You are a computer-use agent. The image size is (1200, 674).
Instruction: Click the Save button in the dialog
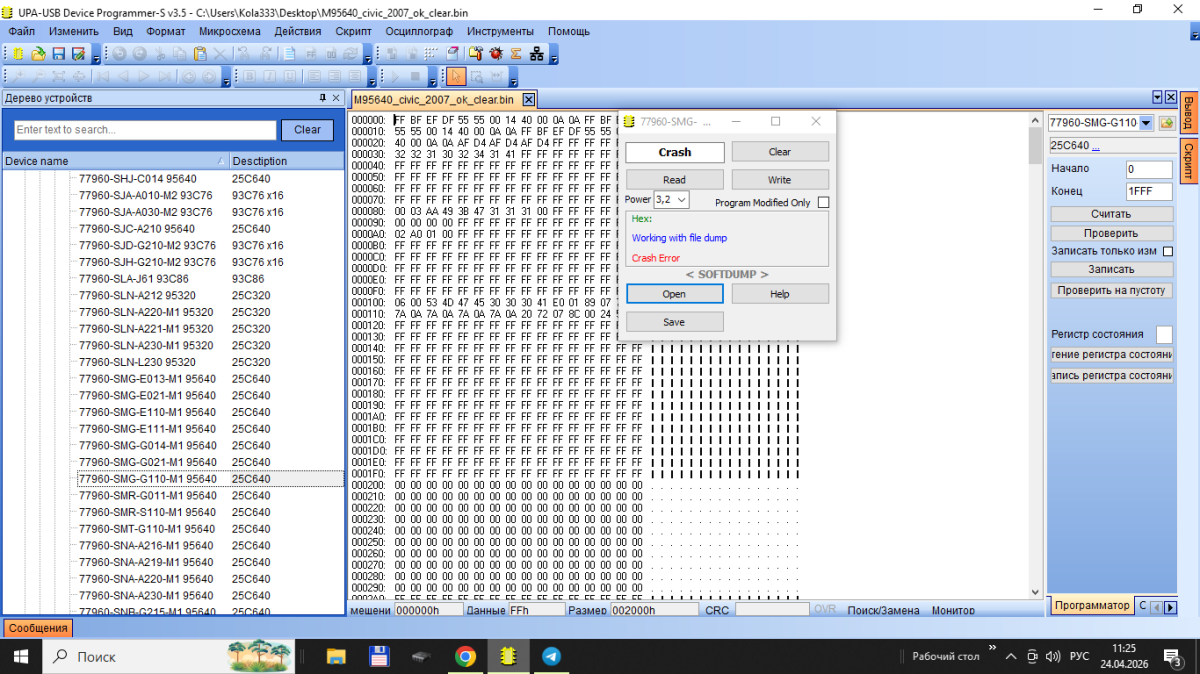(x=675, y=322)
